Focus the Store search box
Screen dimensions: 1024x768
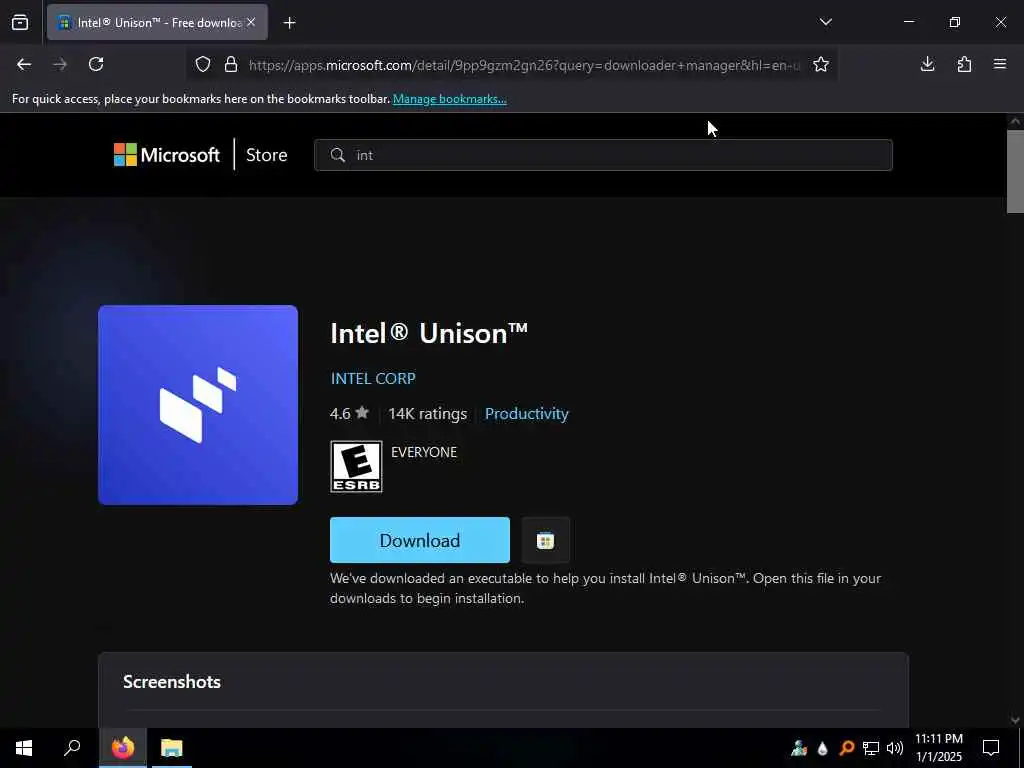(603, 155)
